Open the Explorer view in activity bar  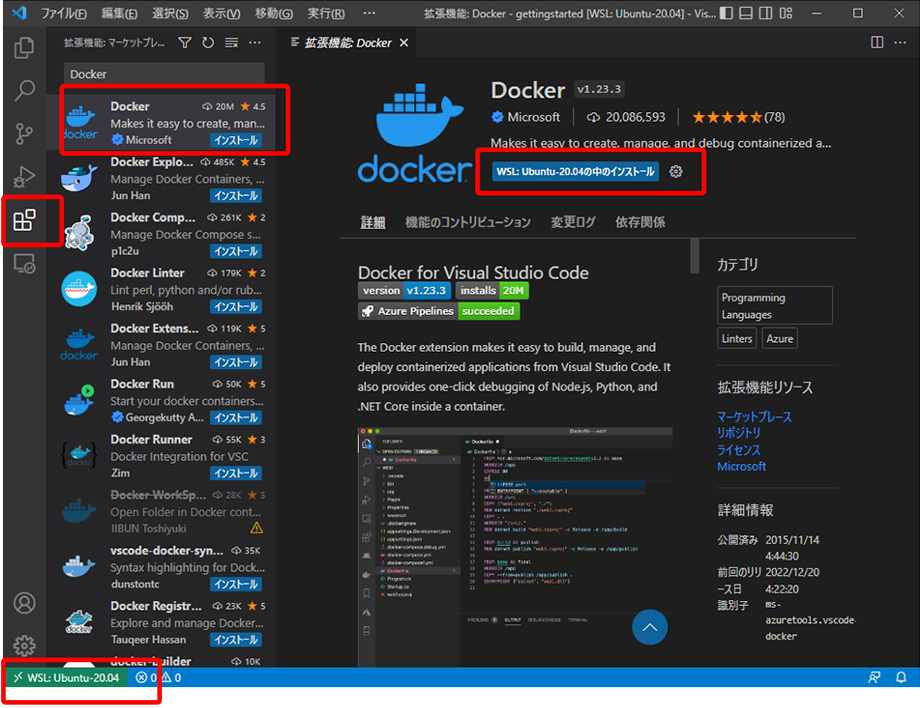(24, 48)
